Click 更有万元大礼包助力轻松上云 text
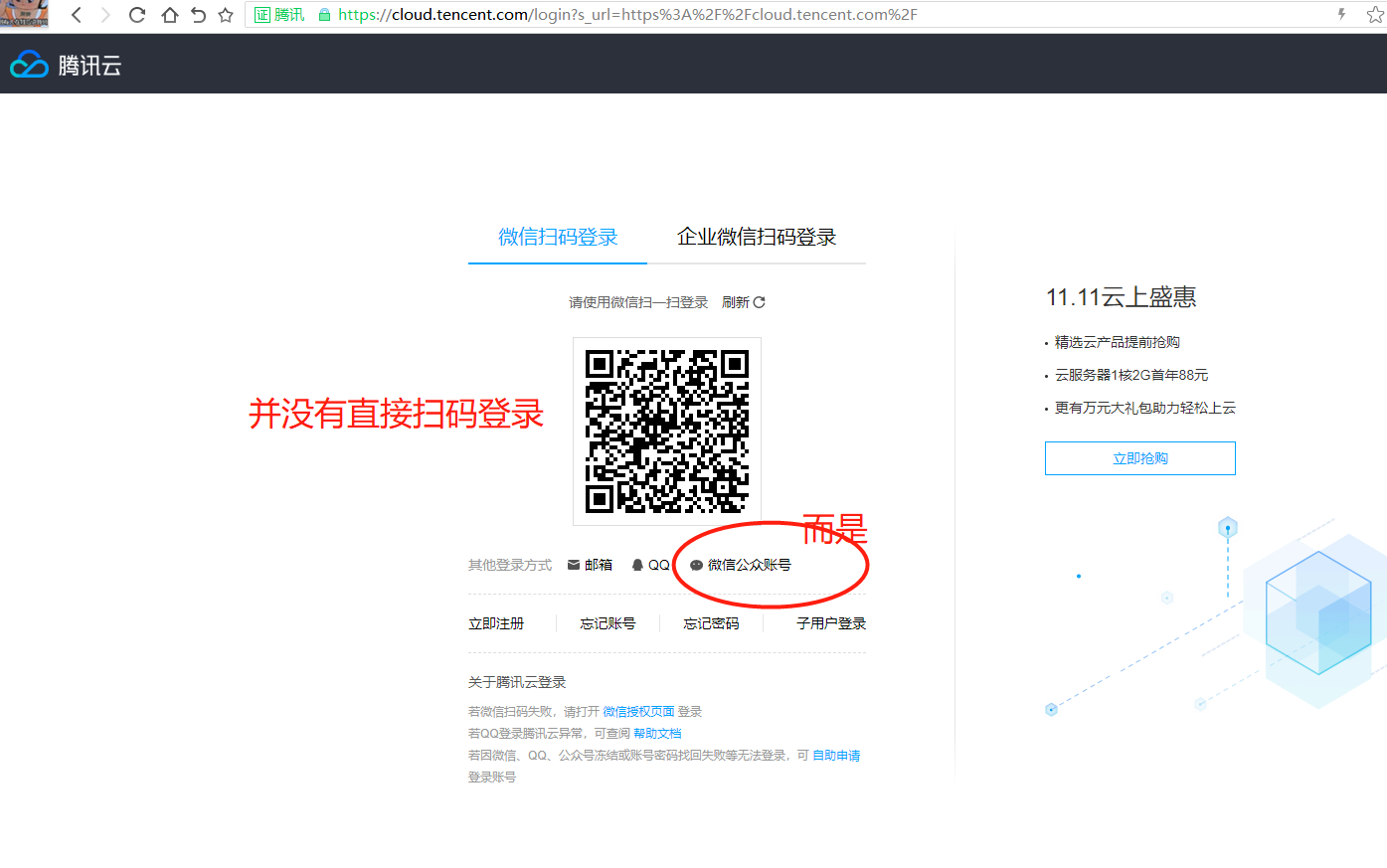The width and height of the screenshot is (1387, 868). tap(1144, 408)
